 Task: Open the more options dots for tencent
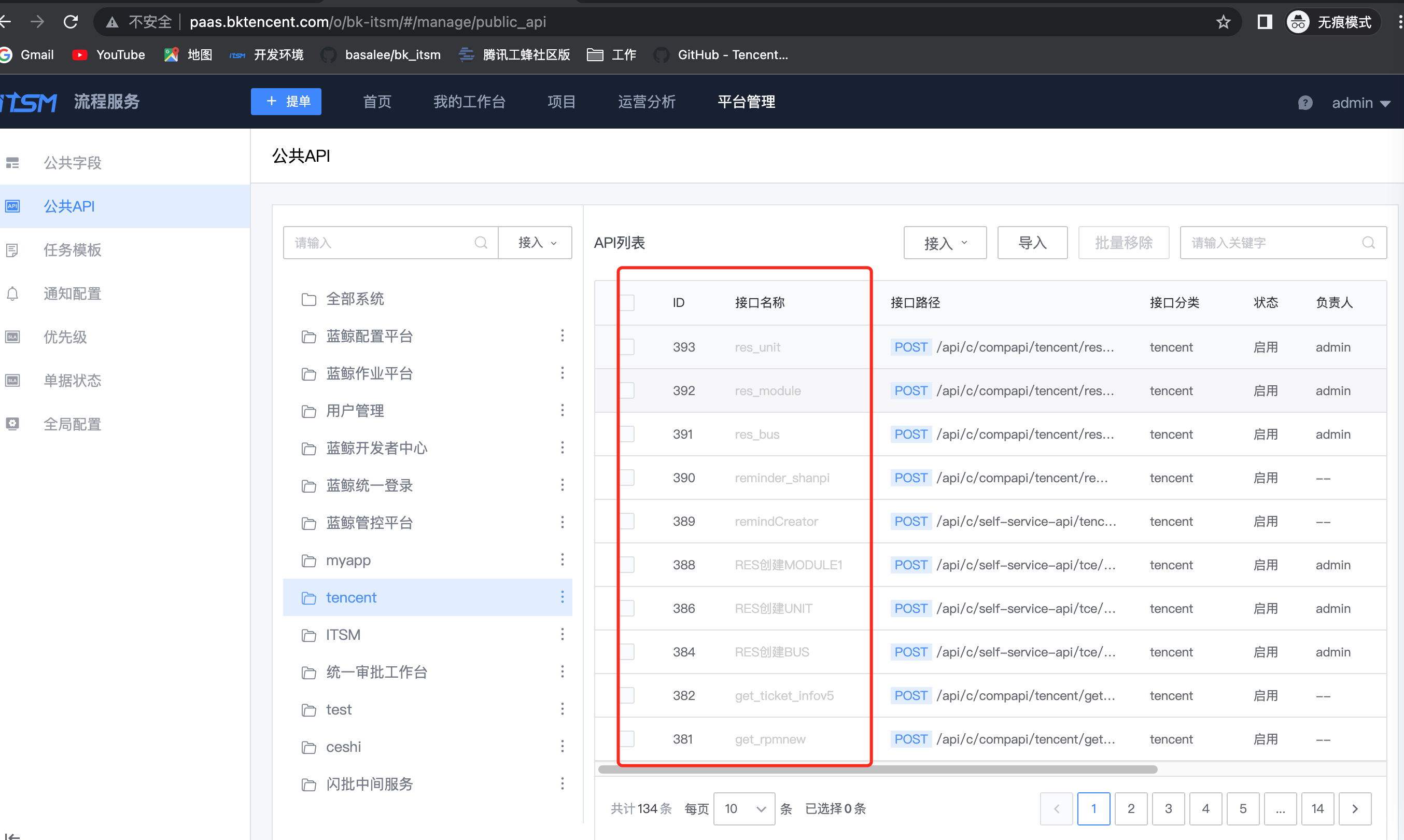(x=562, y=597)
